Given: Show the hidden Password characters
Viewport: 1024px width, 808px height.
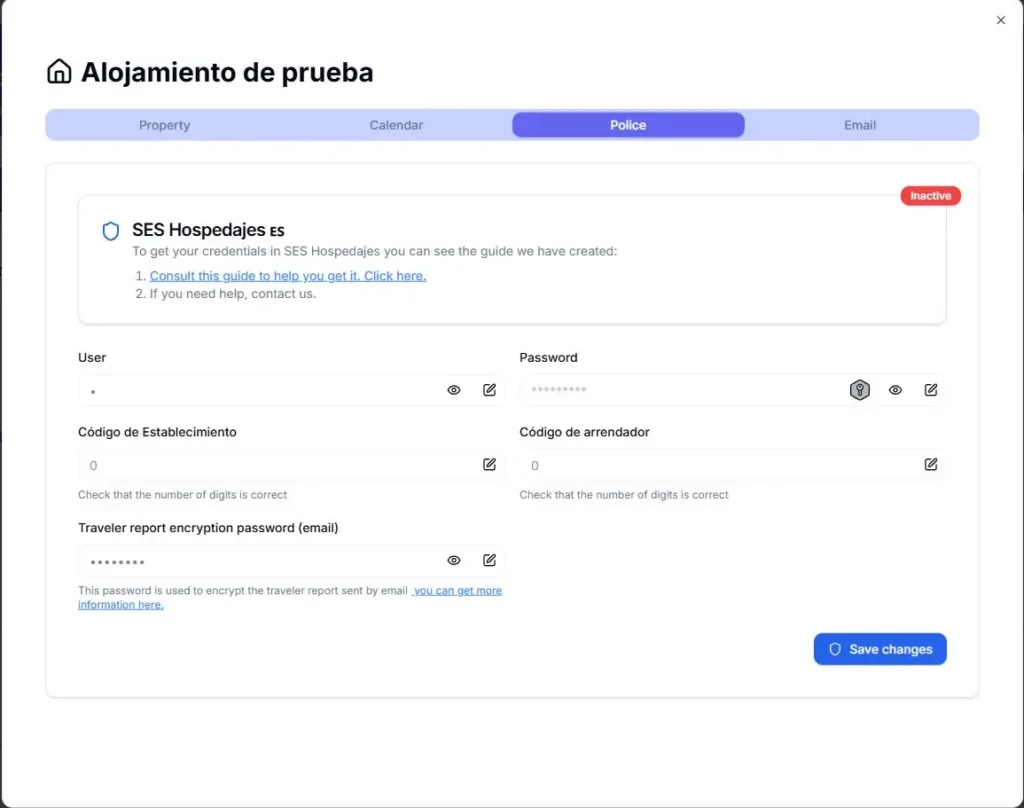Looking at the screenshot, I should click(x=895, y=390).
